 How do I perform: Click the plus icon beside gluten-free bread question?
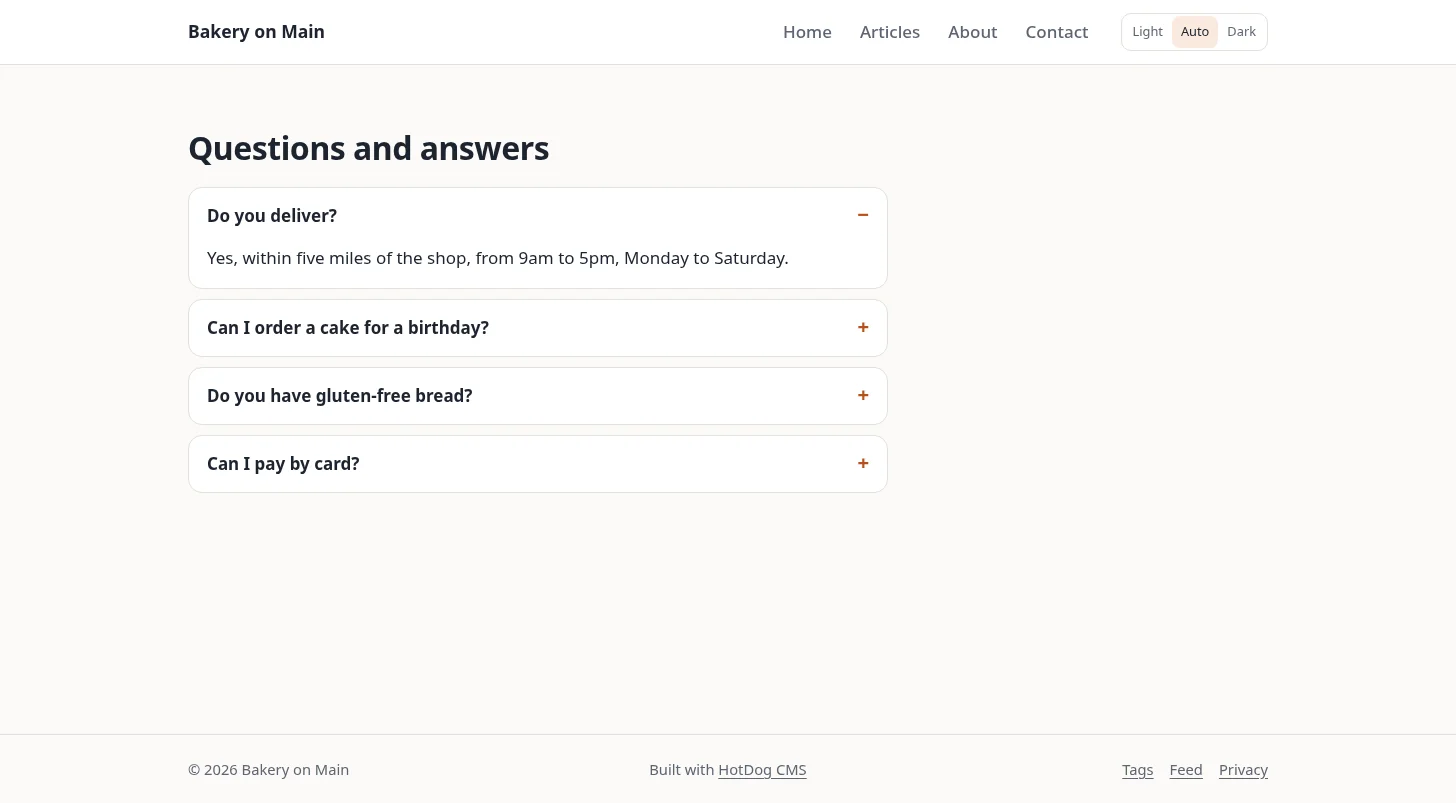pos(862,395)
